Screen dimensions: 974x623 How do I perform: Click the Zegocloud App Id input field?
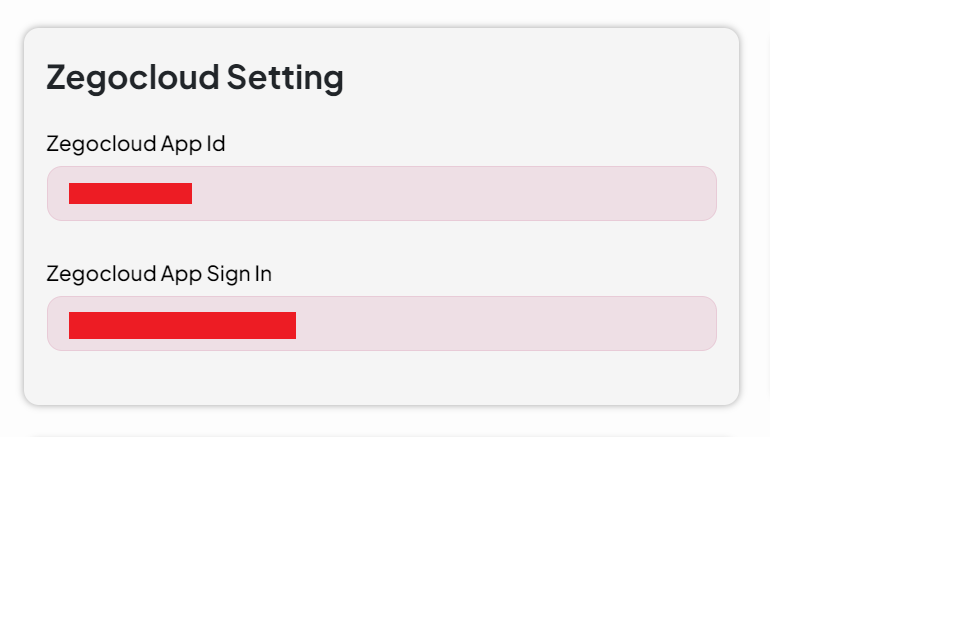click(x=381, y=193)
